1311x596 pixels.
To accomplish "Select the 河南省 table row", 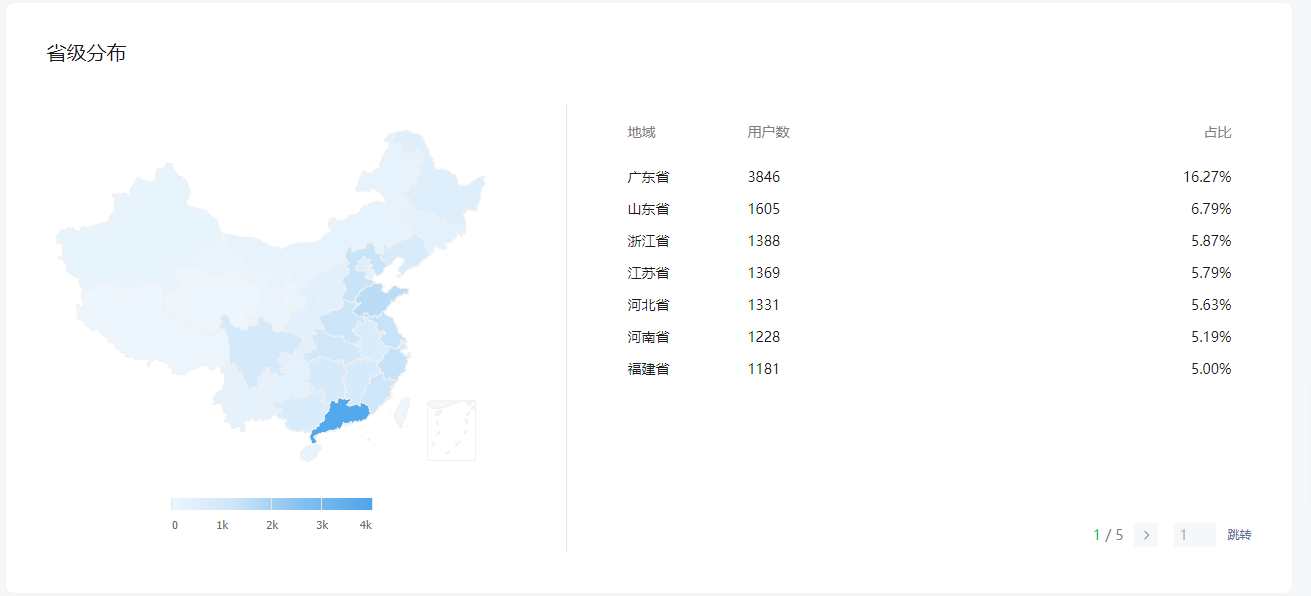I will [929, 337].
